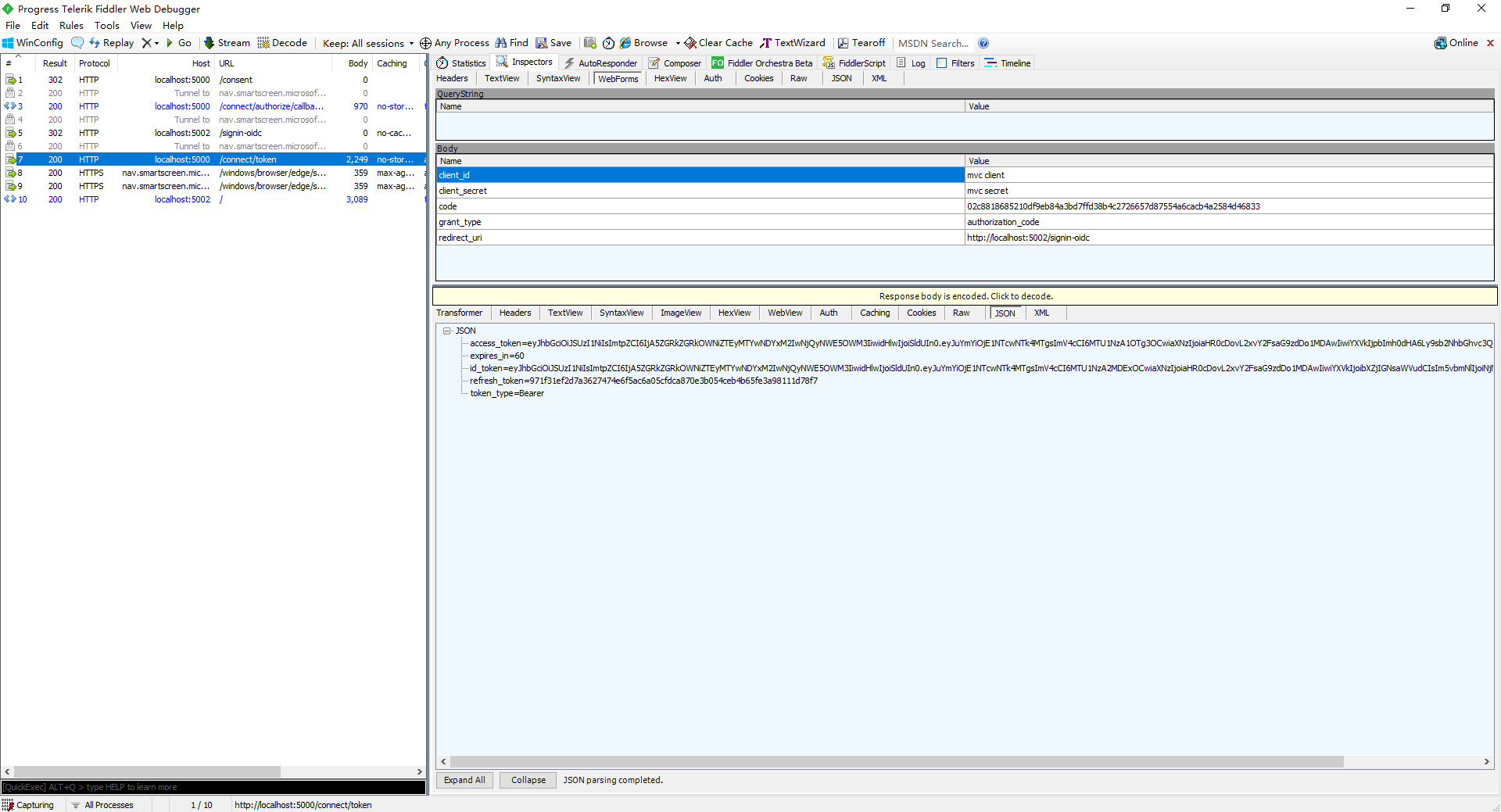Select request Raw inspector tab
Image resolution: width=1501 pixels, height=812 pixels.
tap(798, 78)
